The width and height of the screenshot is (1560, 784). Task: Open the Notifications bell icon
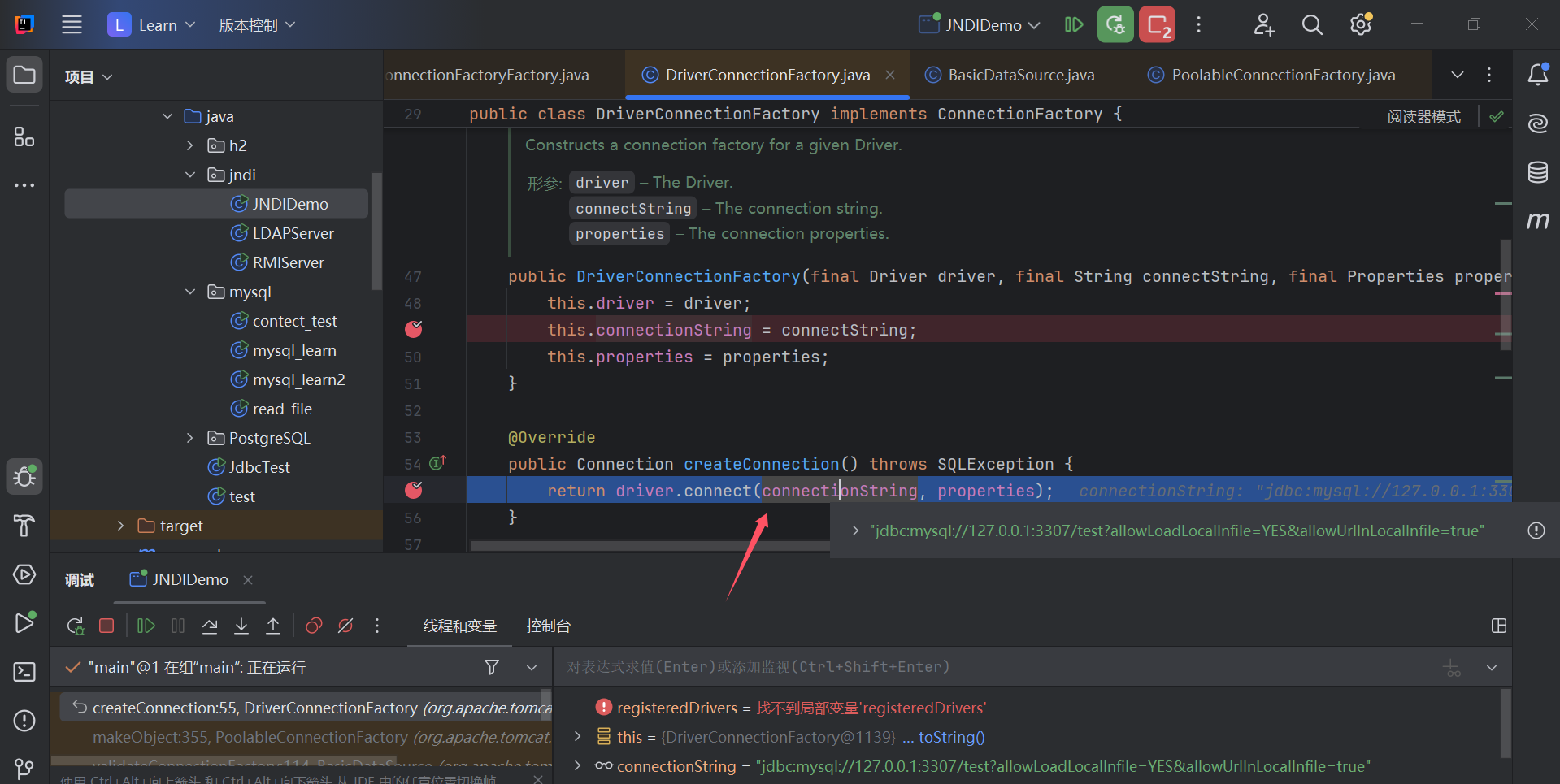point(1537,75)
